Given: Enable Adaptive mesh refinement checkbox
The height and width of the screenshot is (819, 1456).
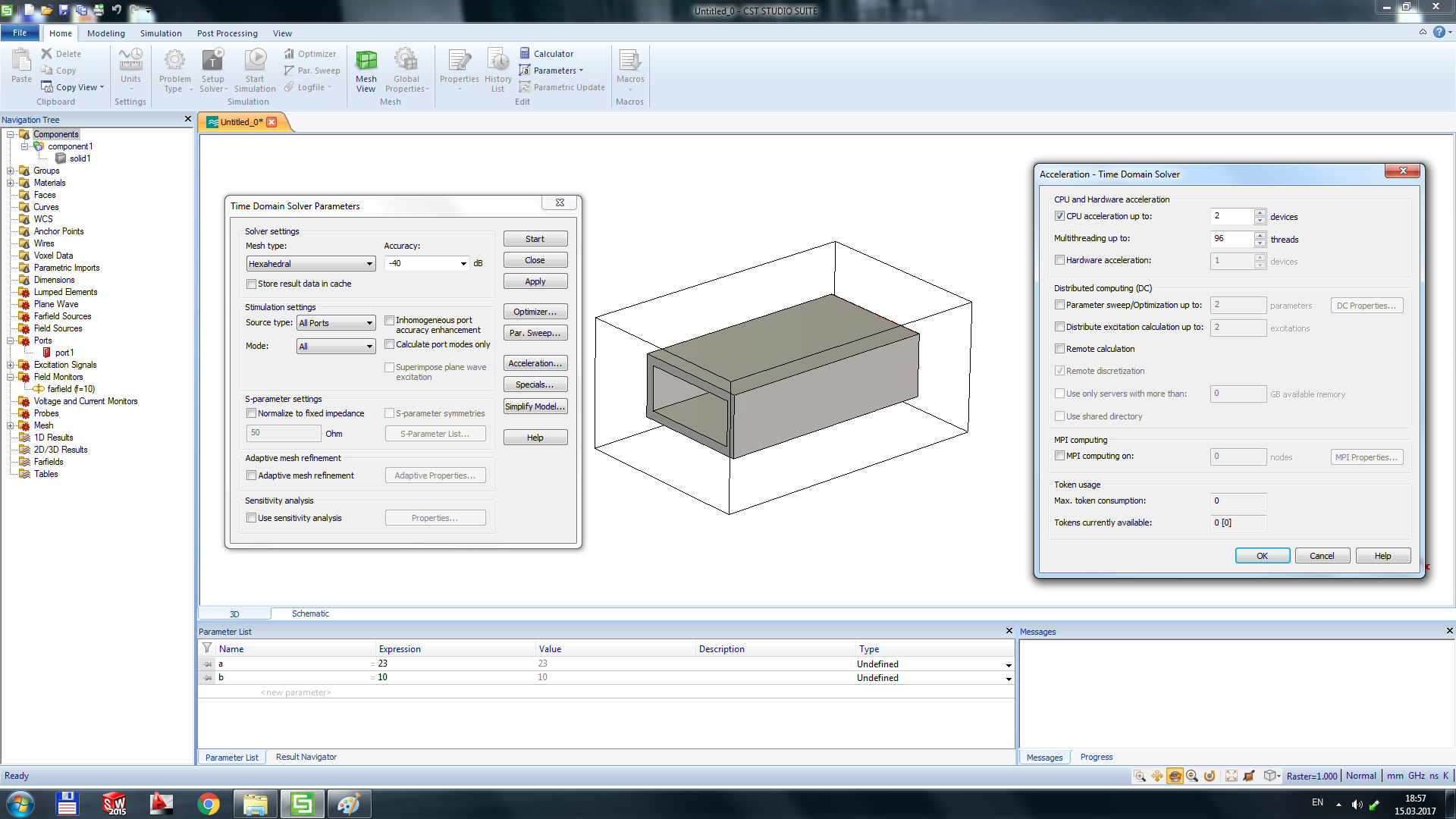Looking at the screenshot, I should click(251, 475).
